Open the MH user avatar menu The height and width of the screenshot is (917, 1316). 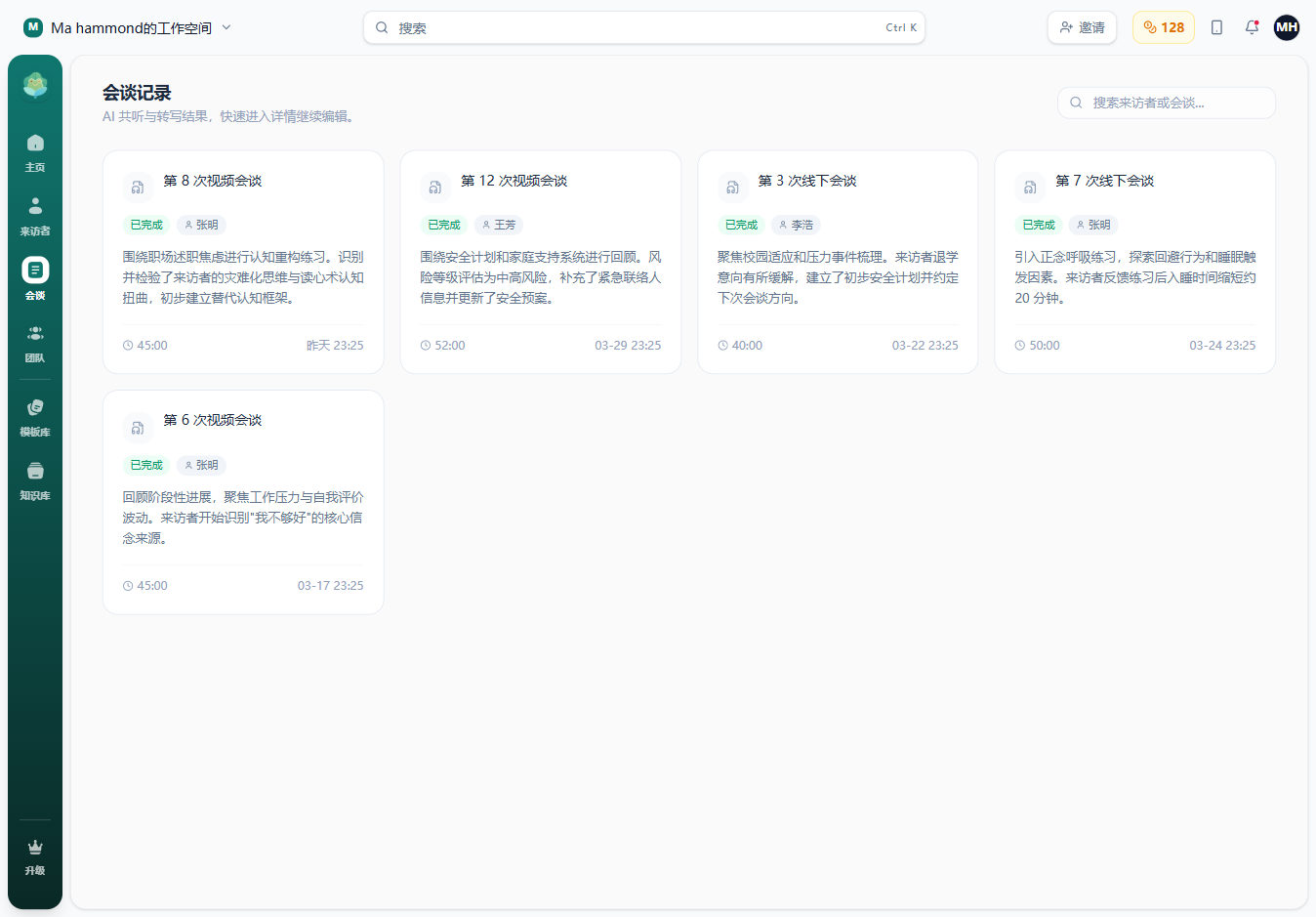[1287, 27]
